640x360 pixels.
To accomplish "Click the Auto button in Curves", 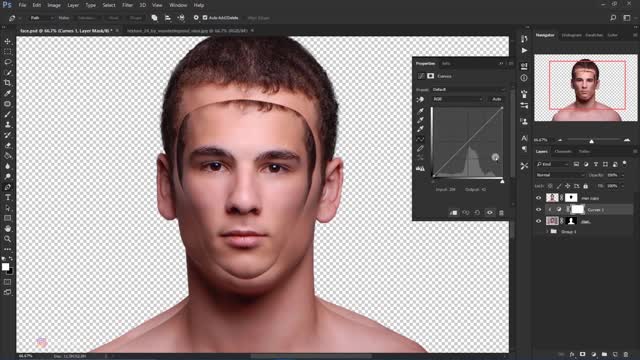I will (496, 99).
